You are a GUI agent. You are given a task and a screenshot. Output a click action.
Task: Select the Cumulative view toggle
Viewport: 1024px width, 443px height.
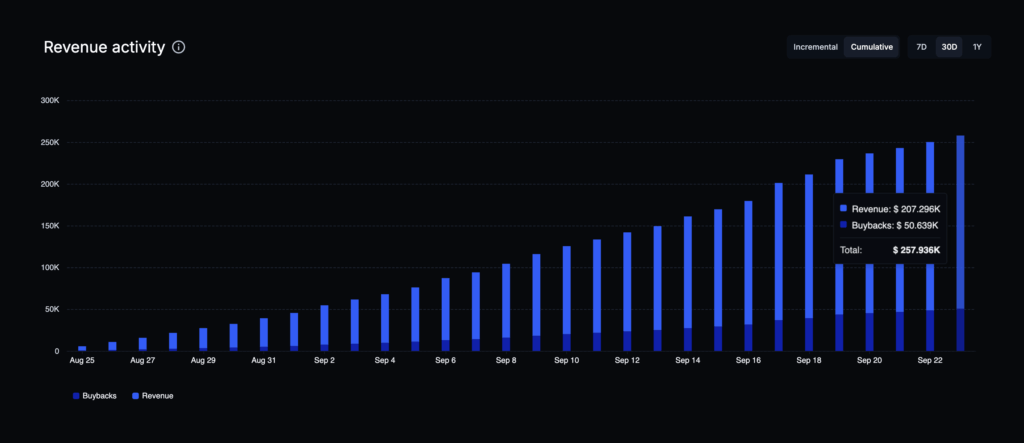tap(871, 47)
